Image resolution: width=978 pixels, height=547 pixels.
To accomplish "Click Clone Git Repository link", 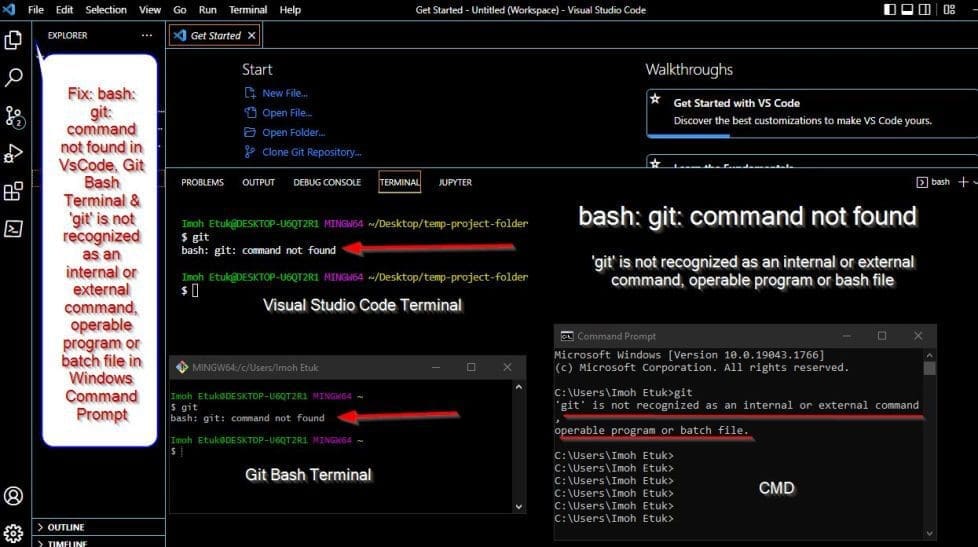I will click(x=311, y=152).
